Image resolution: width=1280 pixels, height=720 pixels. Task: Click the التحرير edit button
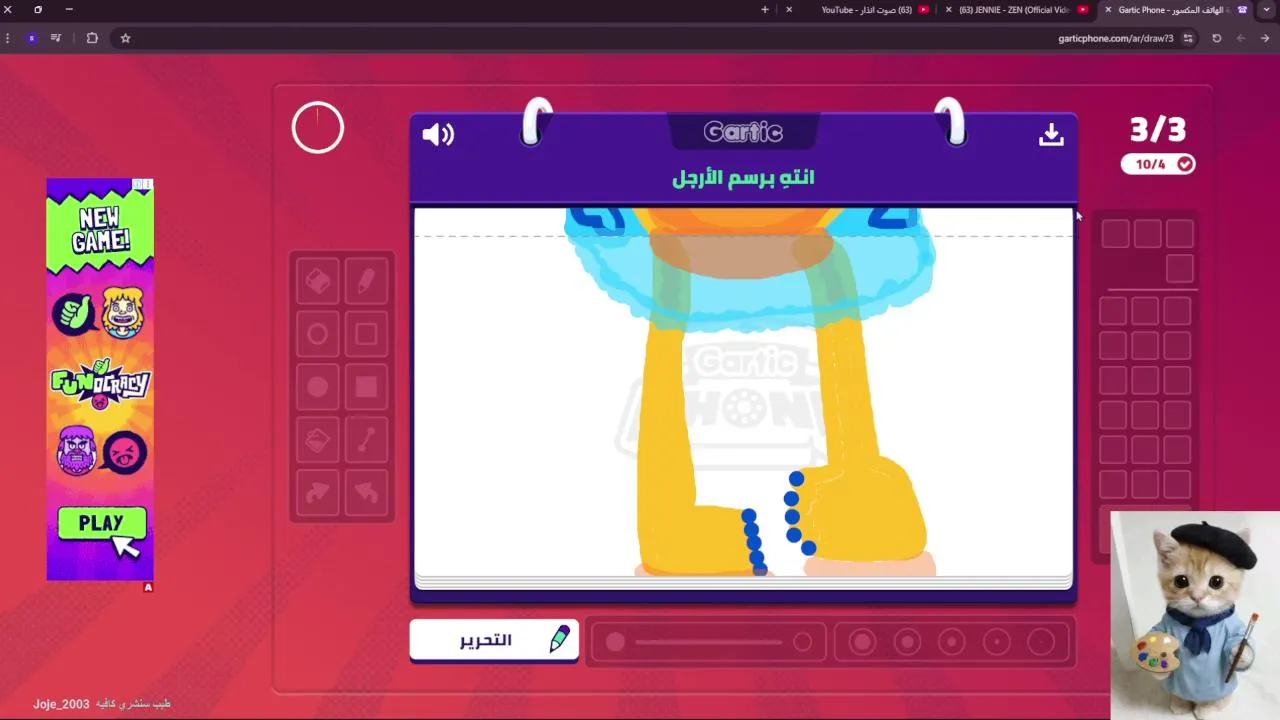[x=494, y=641]
